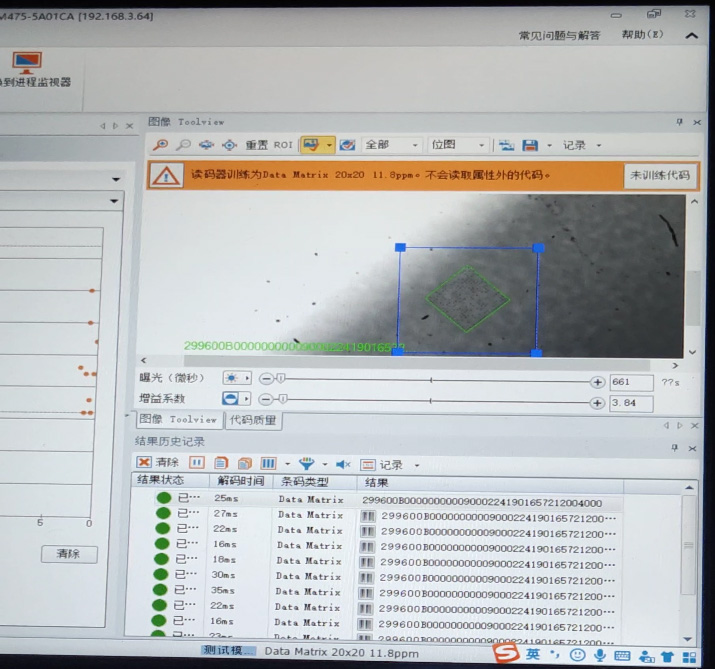715x669 pixels.
Task: Open the 全部 filter dropdown
Action: [391, 145]
